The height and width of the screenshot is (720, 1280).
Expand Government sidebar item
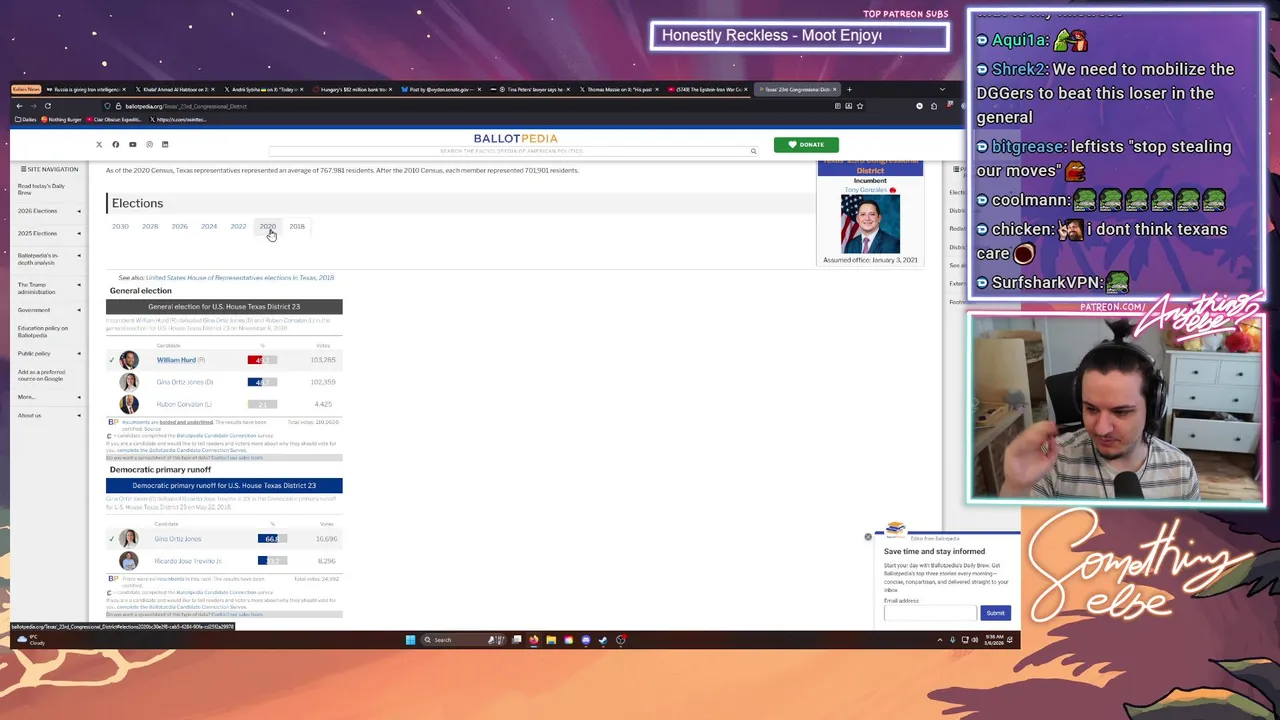(79, 310)
